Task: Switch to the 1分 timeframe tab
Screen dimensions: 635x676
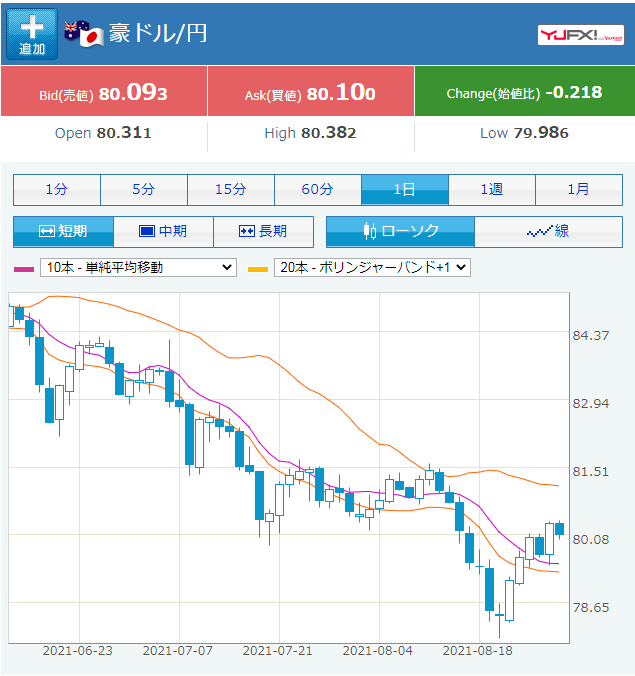Action: point(57,190)
